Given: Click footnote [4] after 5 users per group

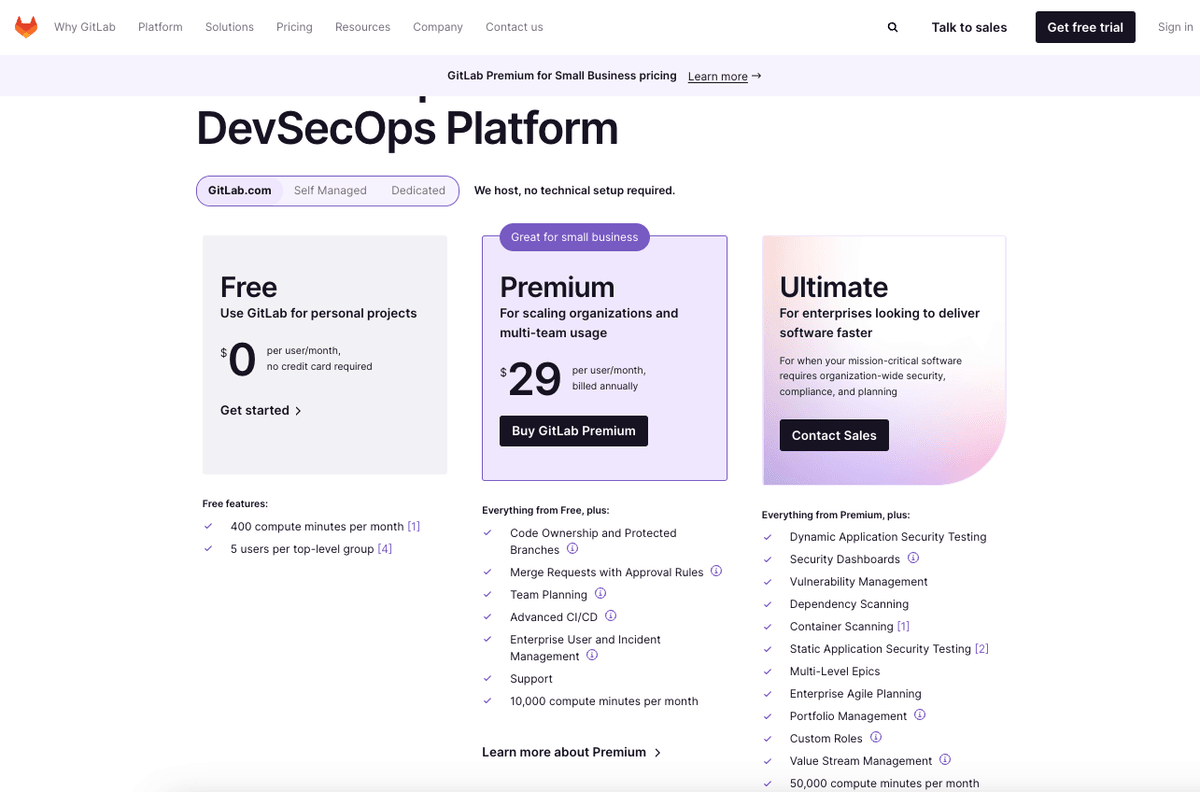Looking at the screenshot, I should 385,548.
